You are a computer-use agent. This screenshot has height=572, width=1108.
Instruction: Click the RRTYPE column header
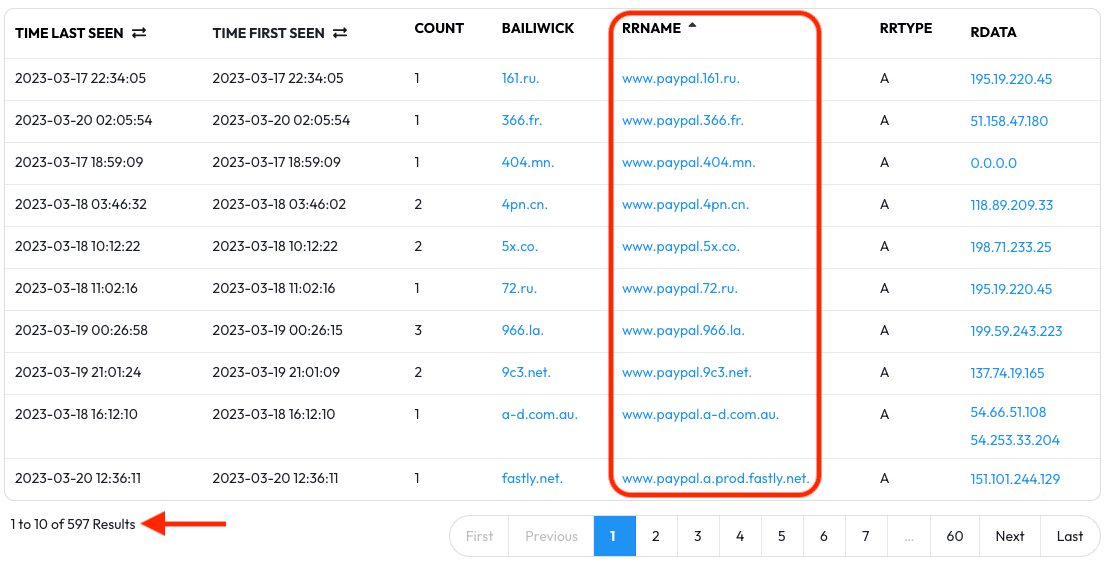[906, 28]
